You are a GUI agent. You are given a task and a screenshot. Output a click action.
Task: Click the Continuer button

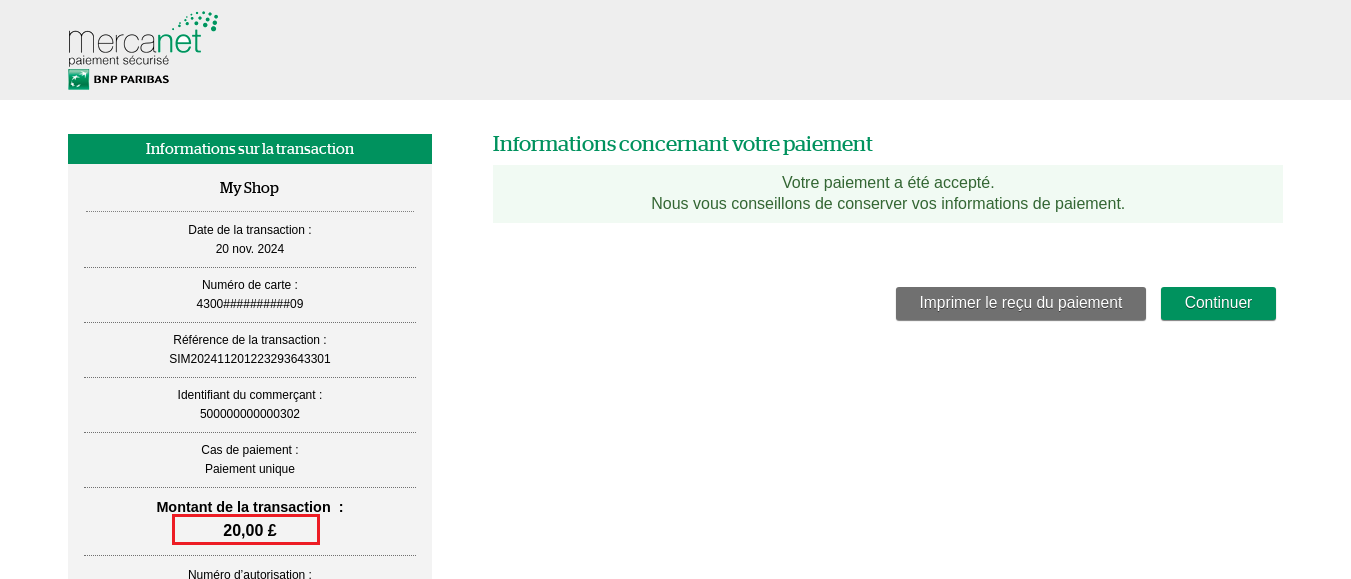tap(1217, 303)
